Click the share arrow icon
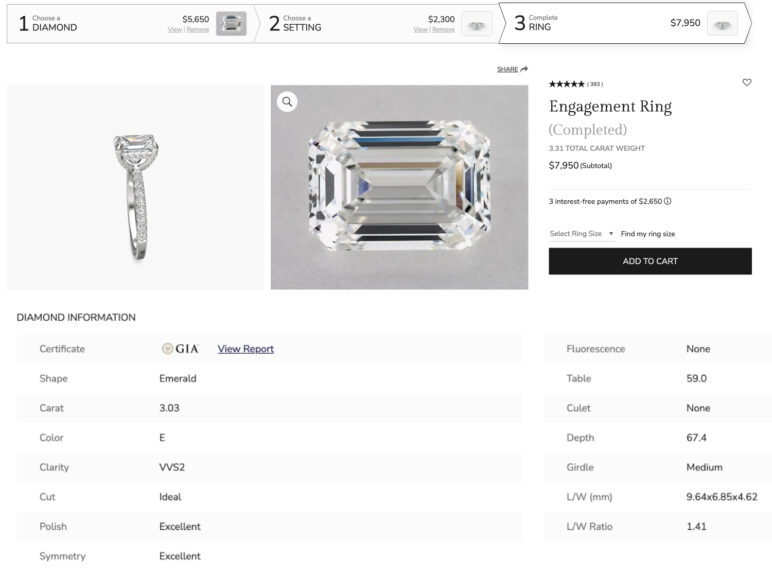The image size is (772, 576). coord(524,69)
